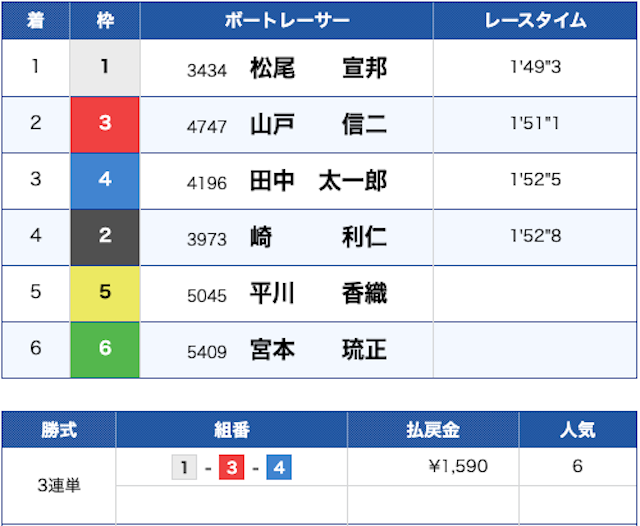Click the blue lane 4 frame badge
The height and width of the screenshot is (526, 640).
(105, 181)
